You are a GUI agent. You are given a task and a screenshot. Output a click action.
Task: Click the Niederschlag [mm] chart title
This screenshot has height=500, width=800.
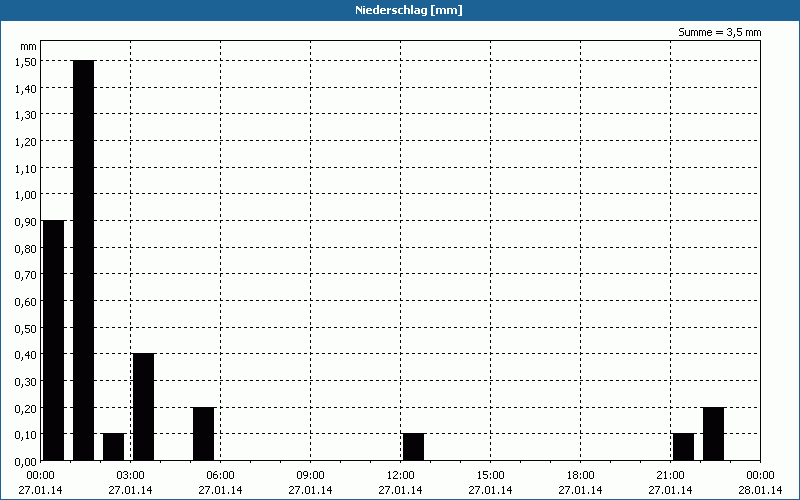pyautogui.click(x=409, y=10)
